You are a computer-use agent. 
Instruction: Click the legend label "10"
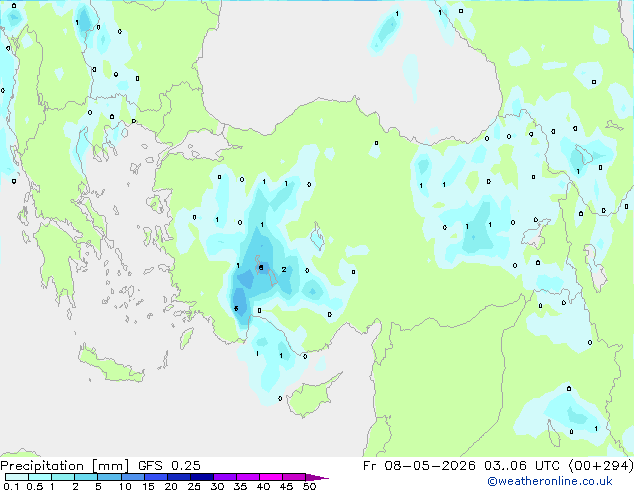pyautogui.click(x=125, y=486)
